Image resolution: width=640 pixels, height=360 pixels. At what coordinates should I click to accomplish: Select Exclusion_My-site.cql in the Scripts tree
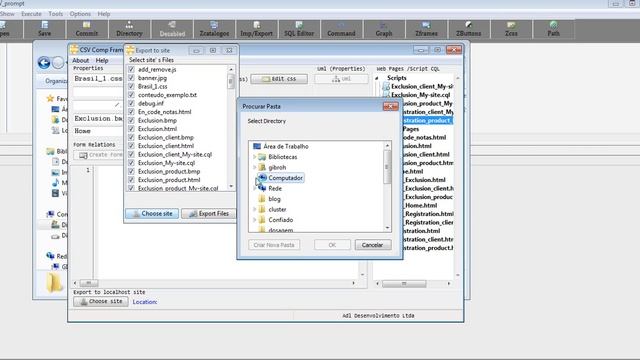(420, 95)
